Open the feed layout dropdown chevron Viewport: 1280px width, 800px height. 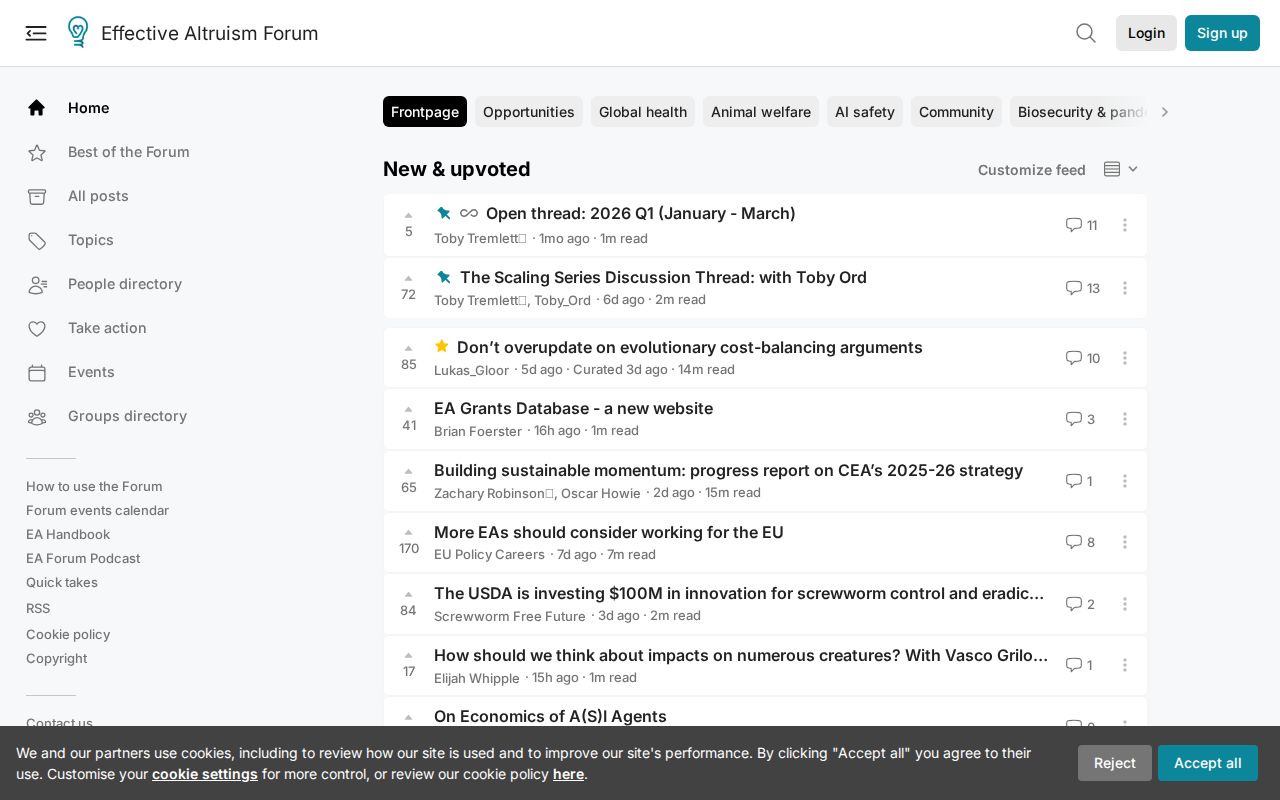[1133, 169]
